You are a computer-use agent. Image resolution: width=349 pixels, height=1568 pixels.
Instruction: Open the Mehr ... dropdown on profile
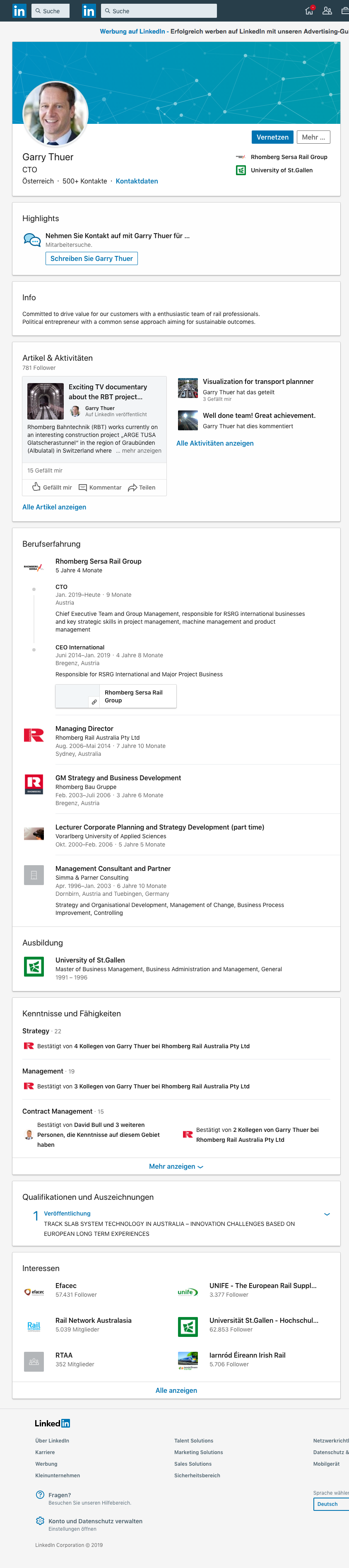click(314, 138)
